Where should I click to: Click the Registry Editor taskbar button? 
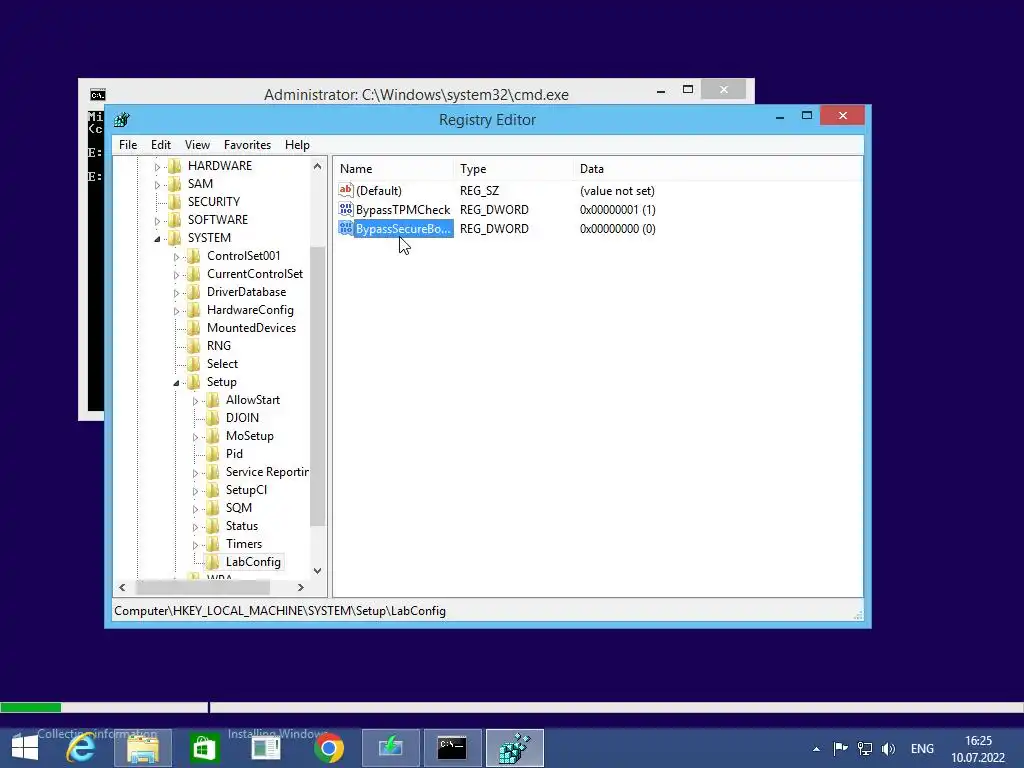(x=515, y=748)
